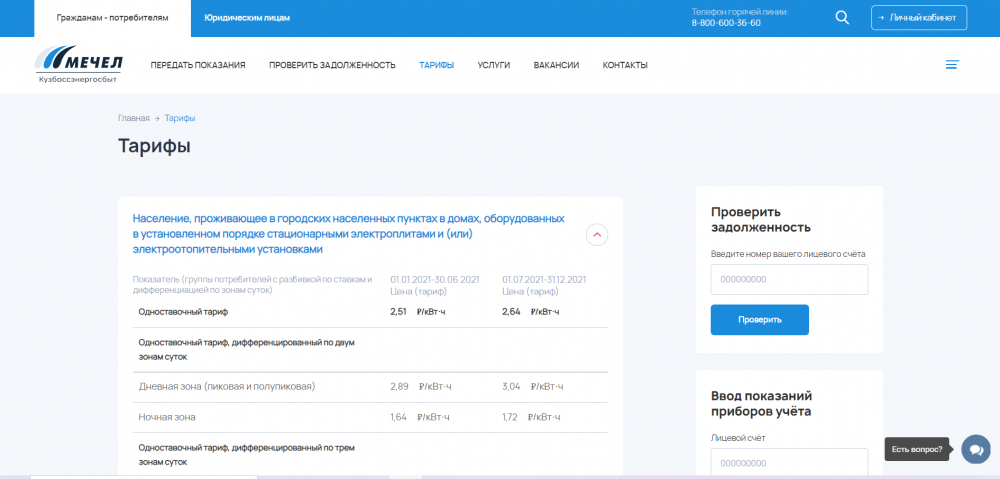The image size is (1000, 479).
Task: Open the Услуги menu item
Action: [494, 65]
